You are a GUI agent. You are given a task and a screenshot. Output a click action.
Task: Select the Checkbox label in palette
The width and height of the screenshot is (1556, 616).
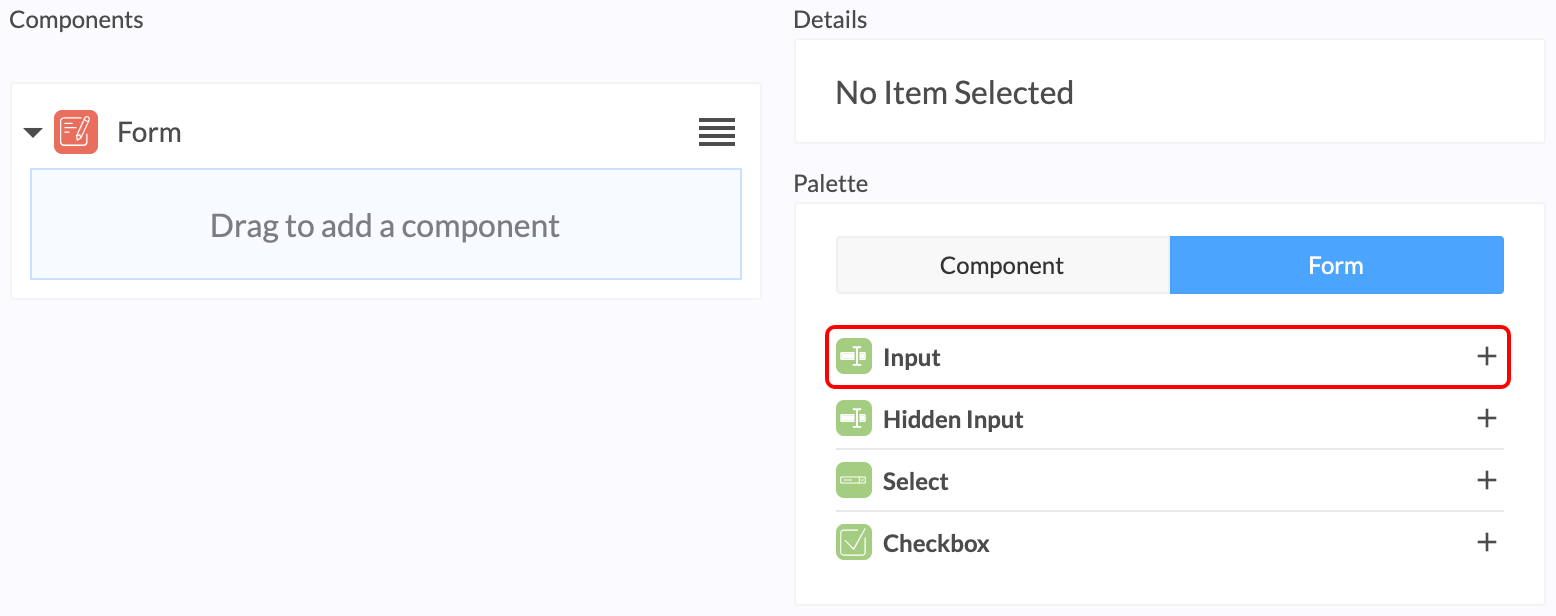tap(936, 543)
